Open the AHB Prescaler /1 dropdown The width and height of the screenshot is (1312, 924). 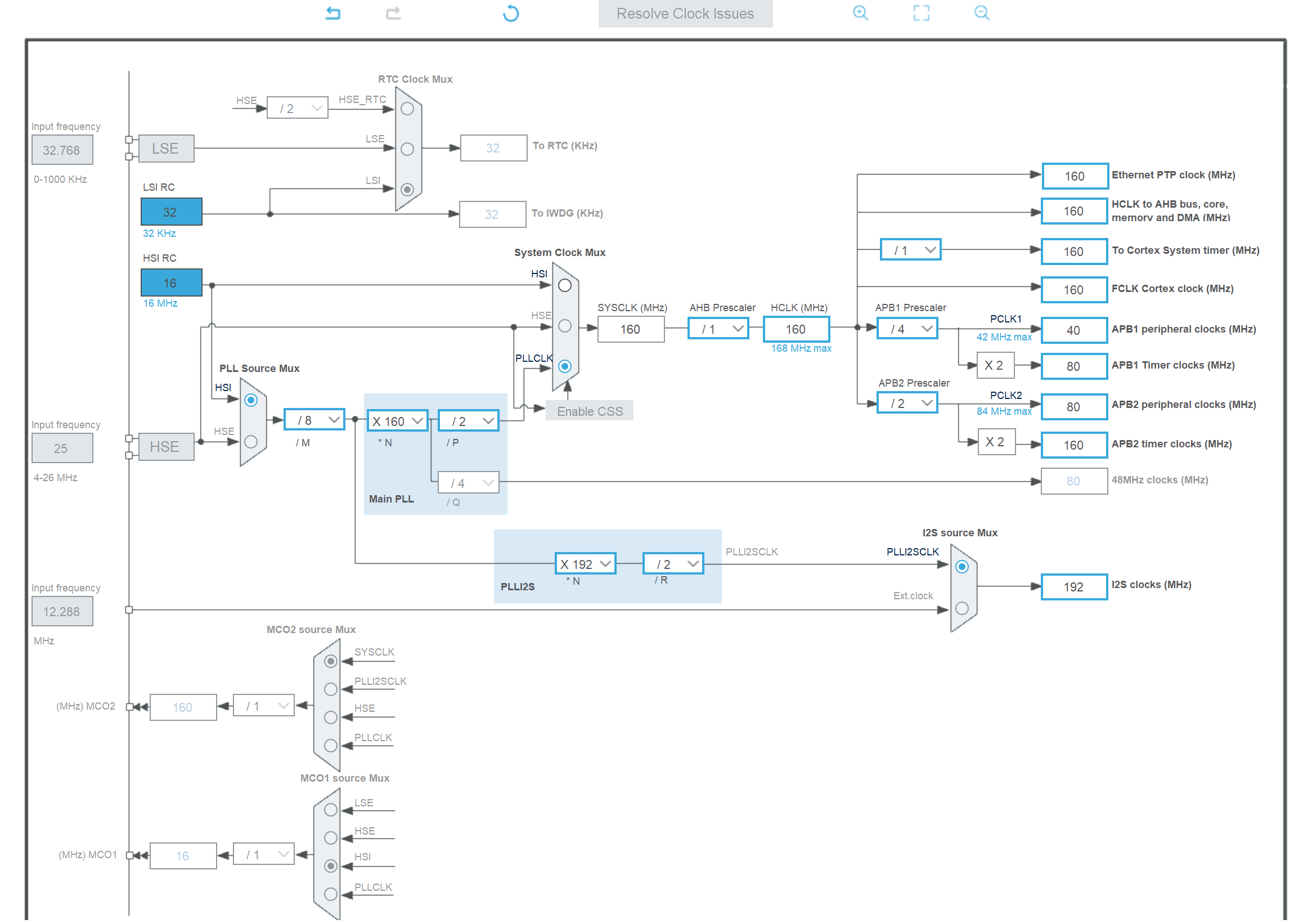coord(718,329)
